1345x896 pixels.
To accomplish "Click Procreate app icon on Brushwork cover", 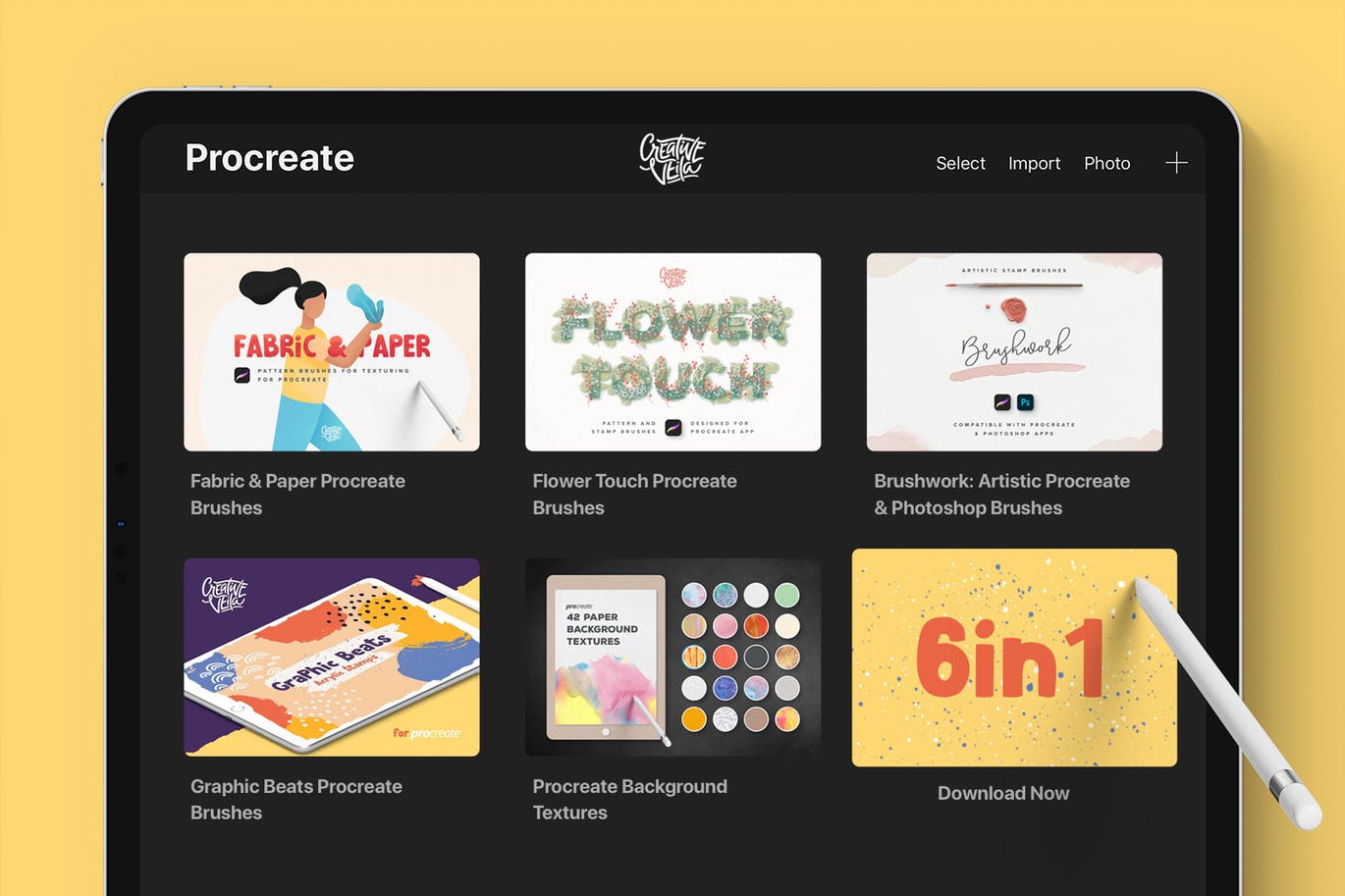I will tap(1002, 402).
